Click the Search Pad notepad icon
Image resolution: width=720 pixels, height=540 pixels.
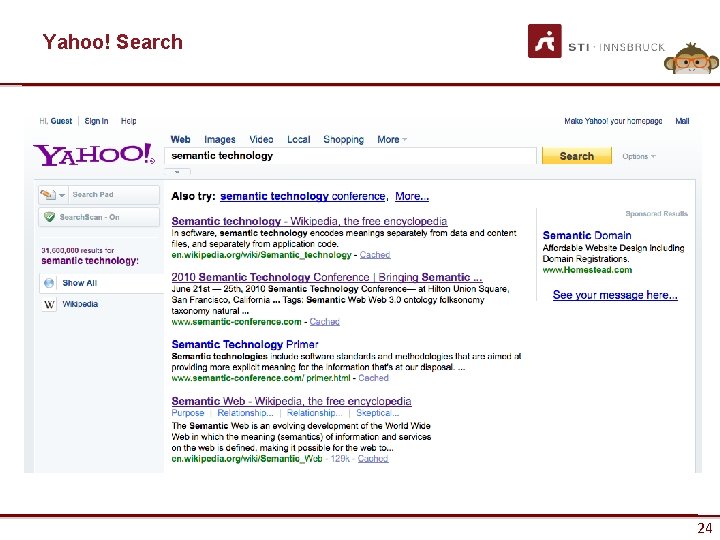[x=48, y=195]
